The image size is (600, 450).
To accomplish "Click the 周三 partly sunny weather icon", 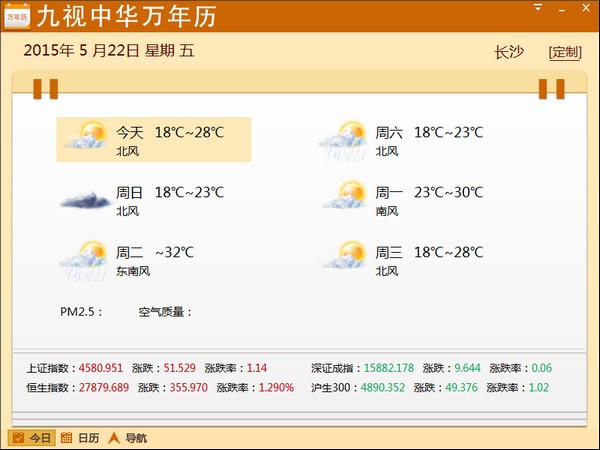I will (345, 255).
